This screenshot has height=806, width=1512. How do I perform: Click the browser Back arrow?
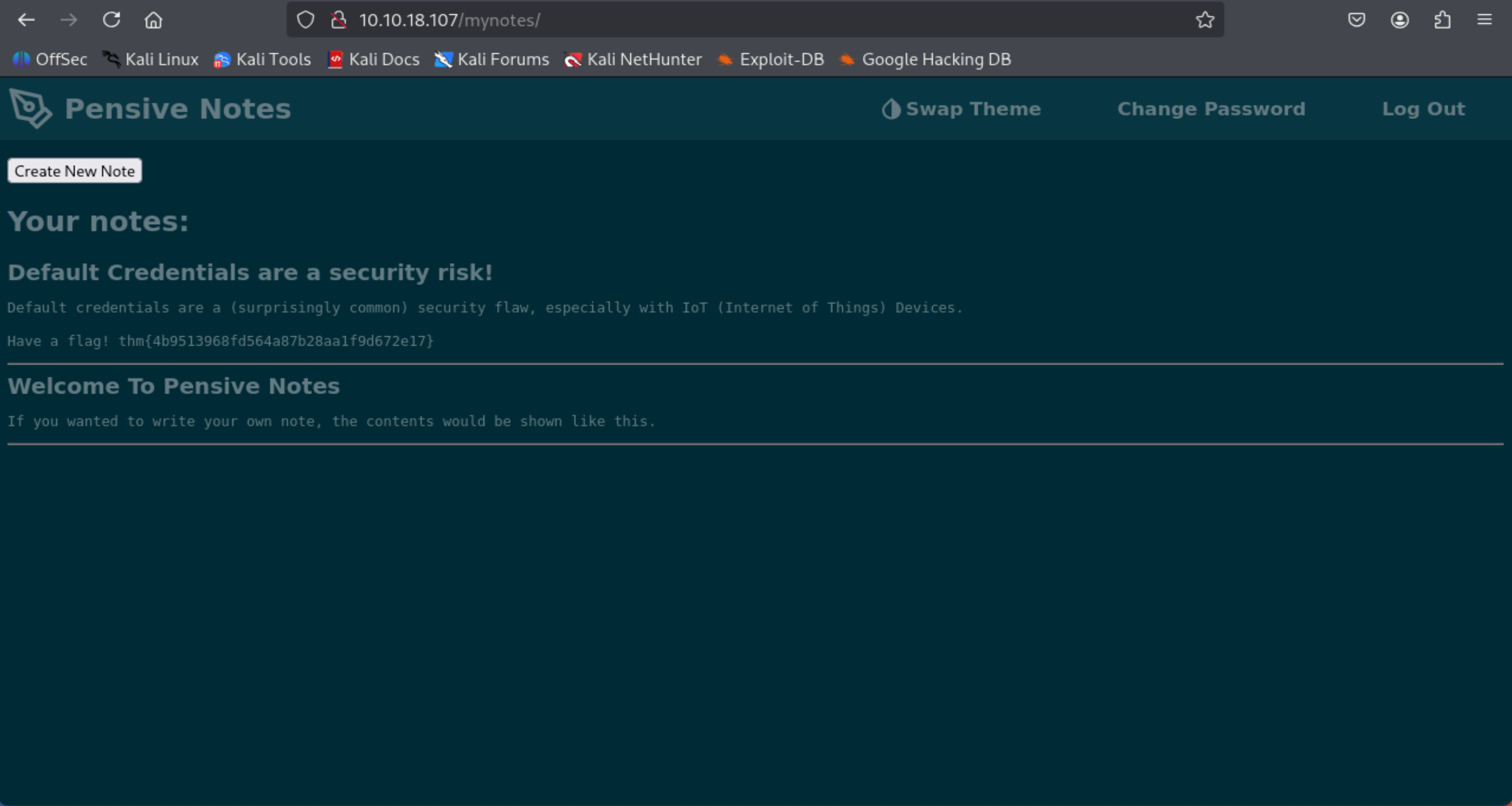[x=26, y=20]
